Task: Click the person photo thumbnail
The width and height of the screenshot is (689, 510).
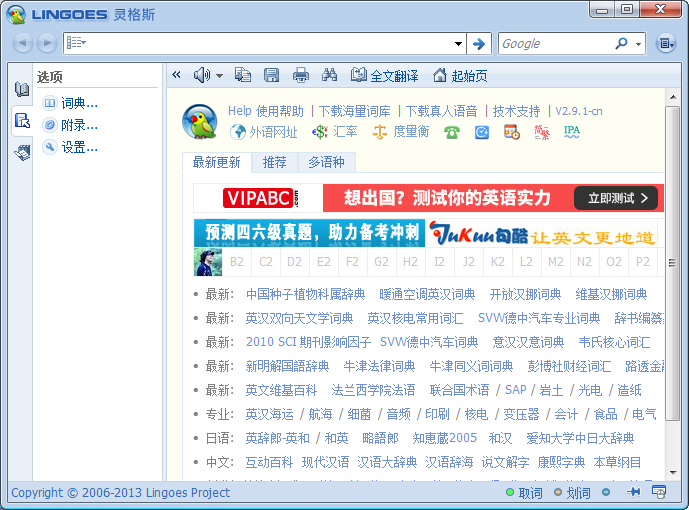Action: tap(208, 262)
